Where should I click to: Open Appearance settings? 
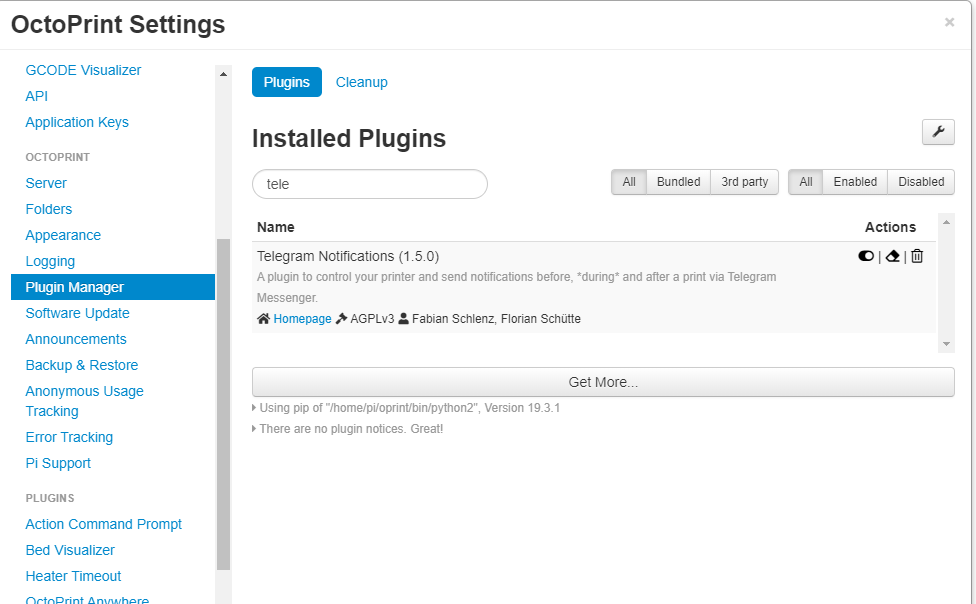tap(63, 235)
